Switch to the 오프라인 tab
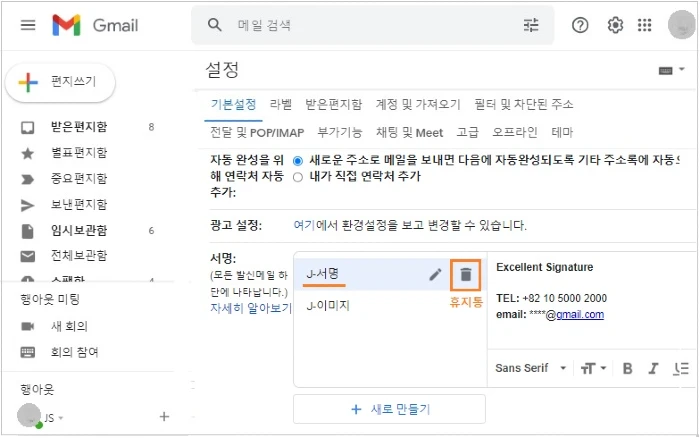 [515, 133]
